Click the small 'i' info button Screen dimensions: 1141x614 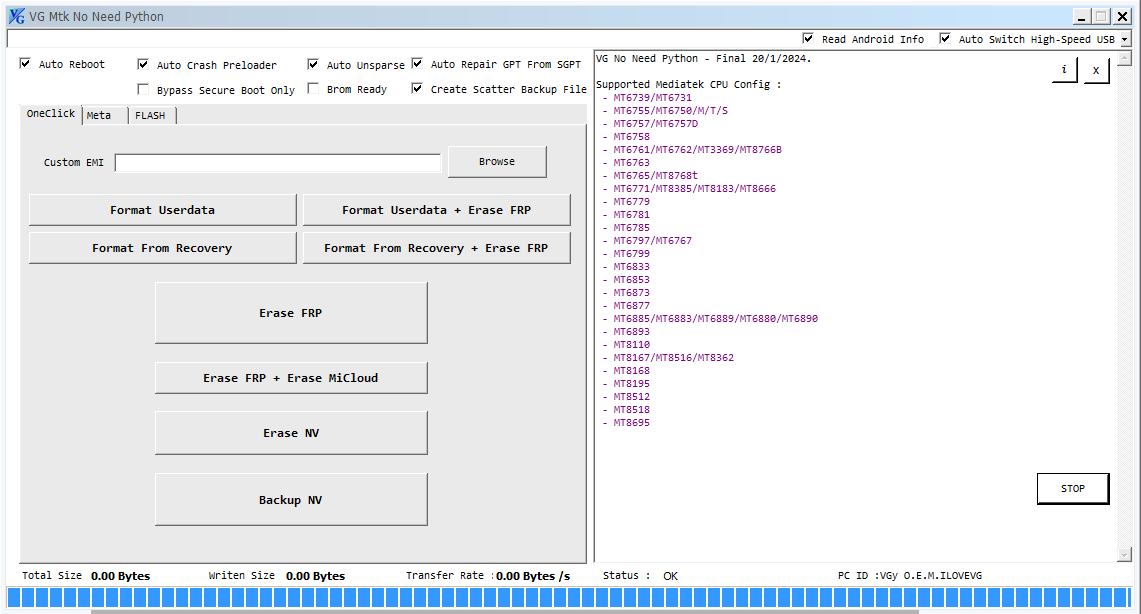[1064, 70]
